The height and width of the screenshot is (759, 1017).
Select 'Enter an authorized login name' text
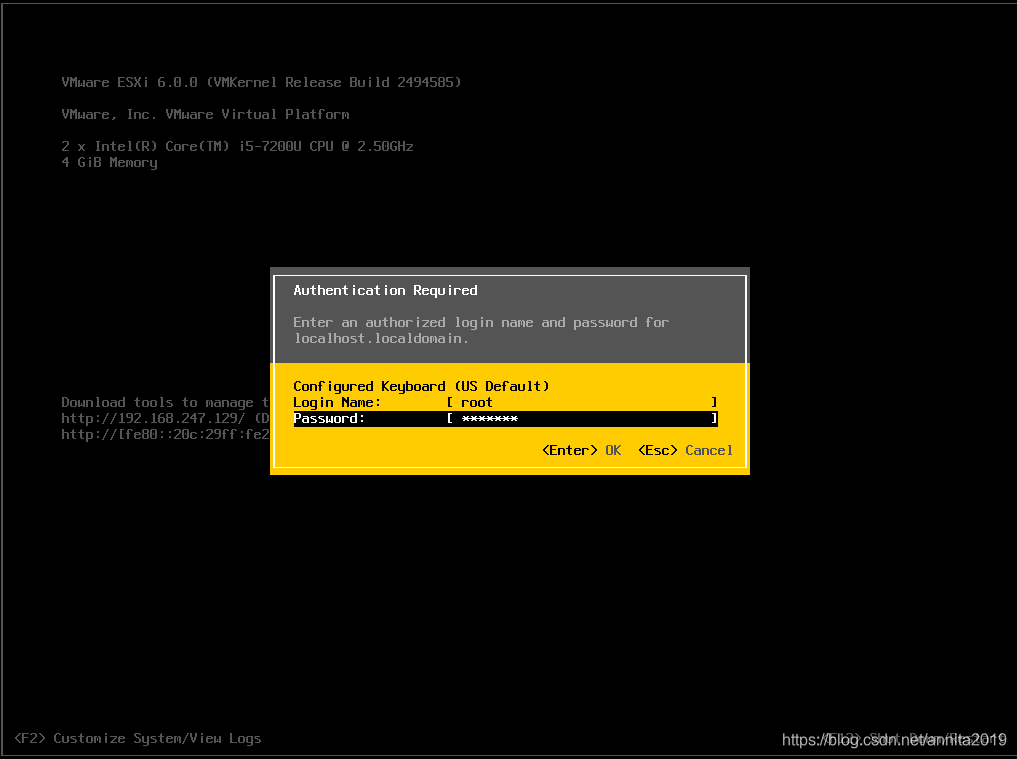click(x=413, y=322)
